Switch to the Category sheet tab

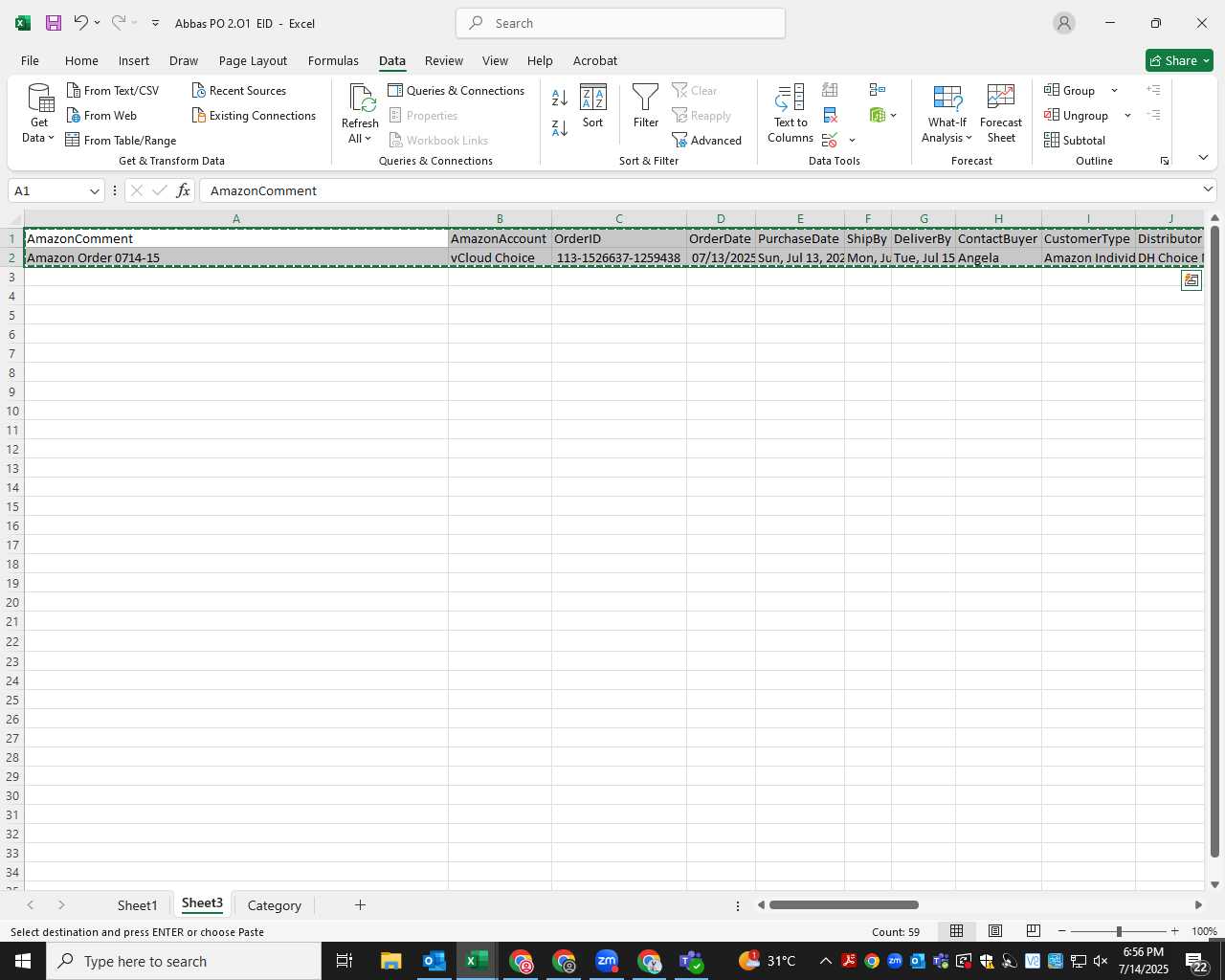[x=275, y=905]
